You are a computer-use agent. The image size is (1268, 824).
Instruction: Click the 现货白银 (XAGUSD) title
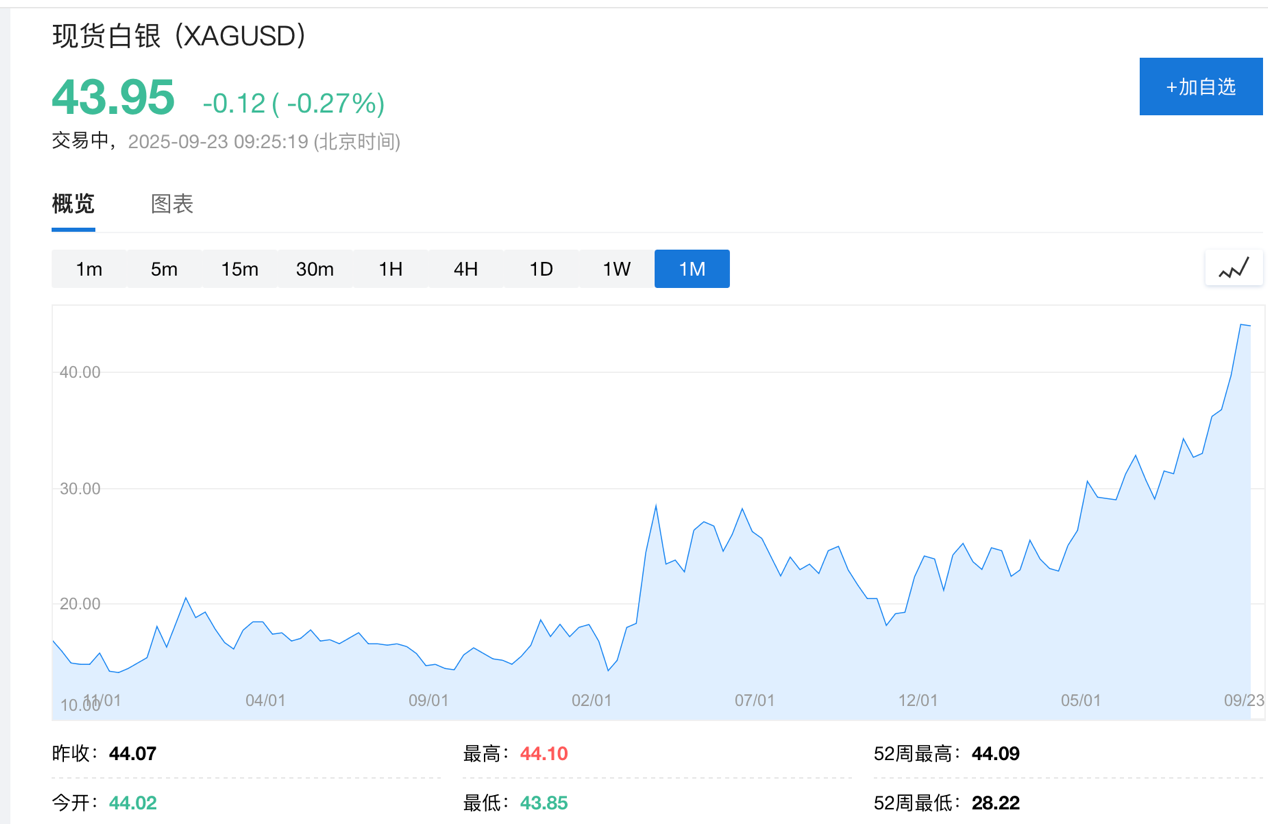click(x=176, y=36)
